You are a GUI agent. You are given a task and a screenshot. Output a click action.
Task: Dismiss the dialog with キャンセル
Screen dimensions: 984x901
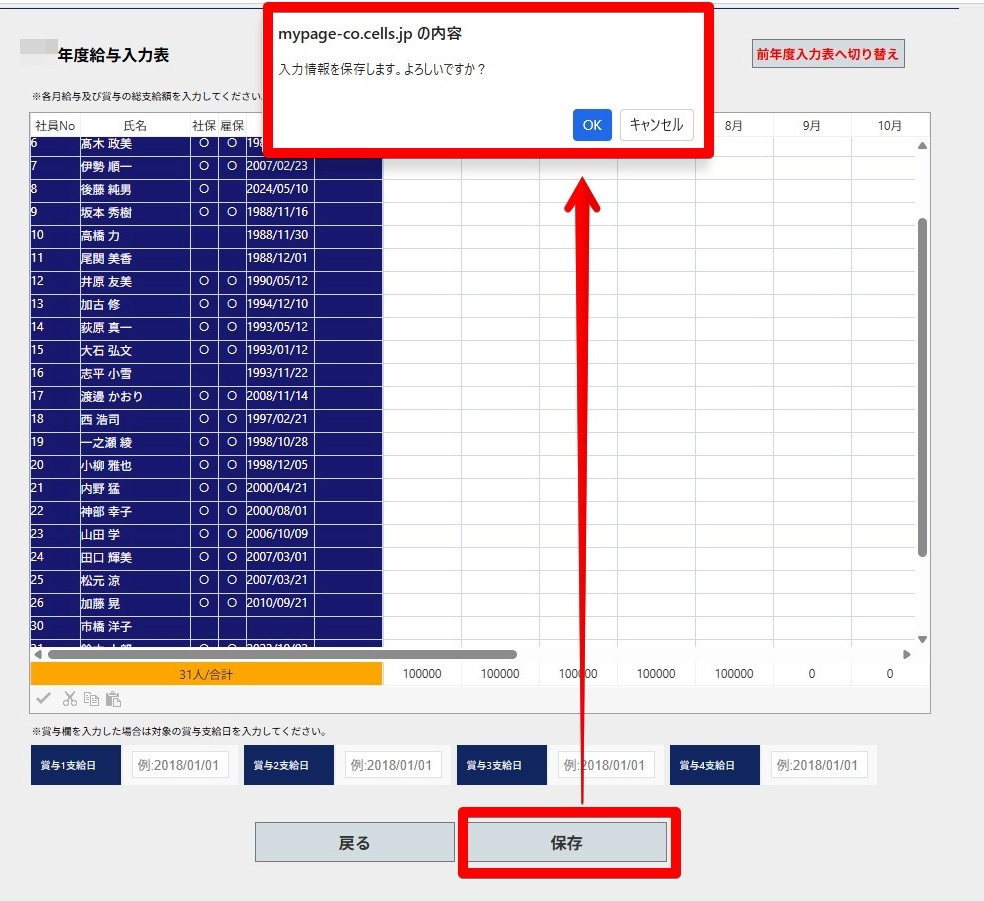pos(656,125)
